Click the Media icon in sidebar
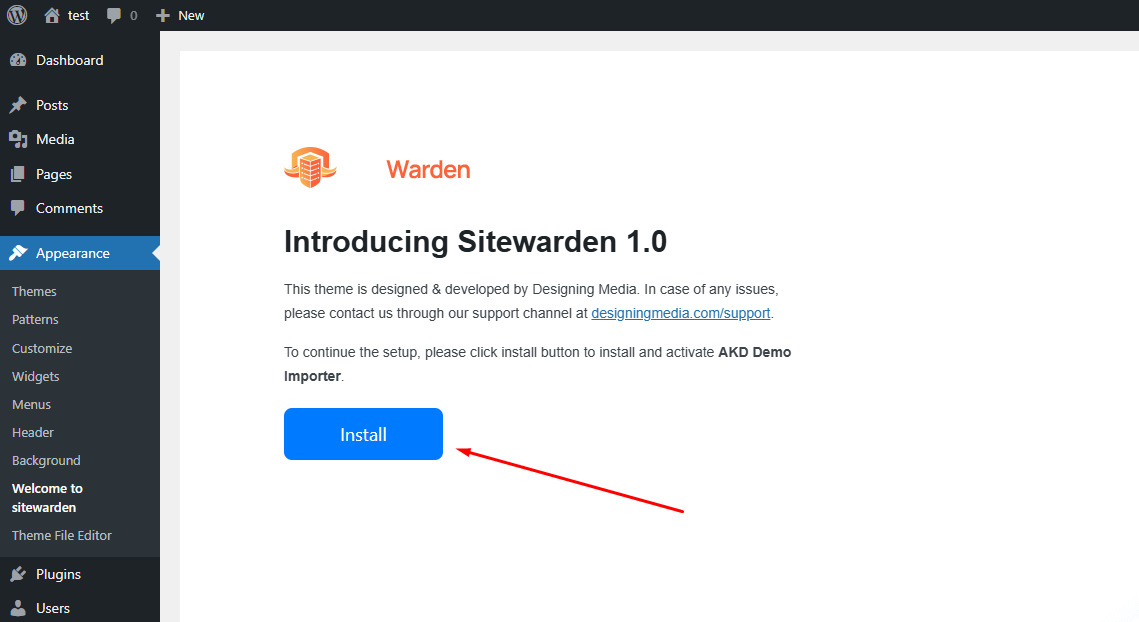Viewport: 1139px width, 622px height. point(18,140)
